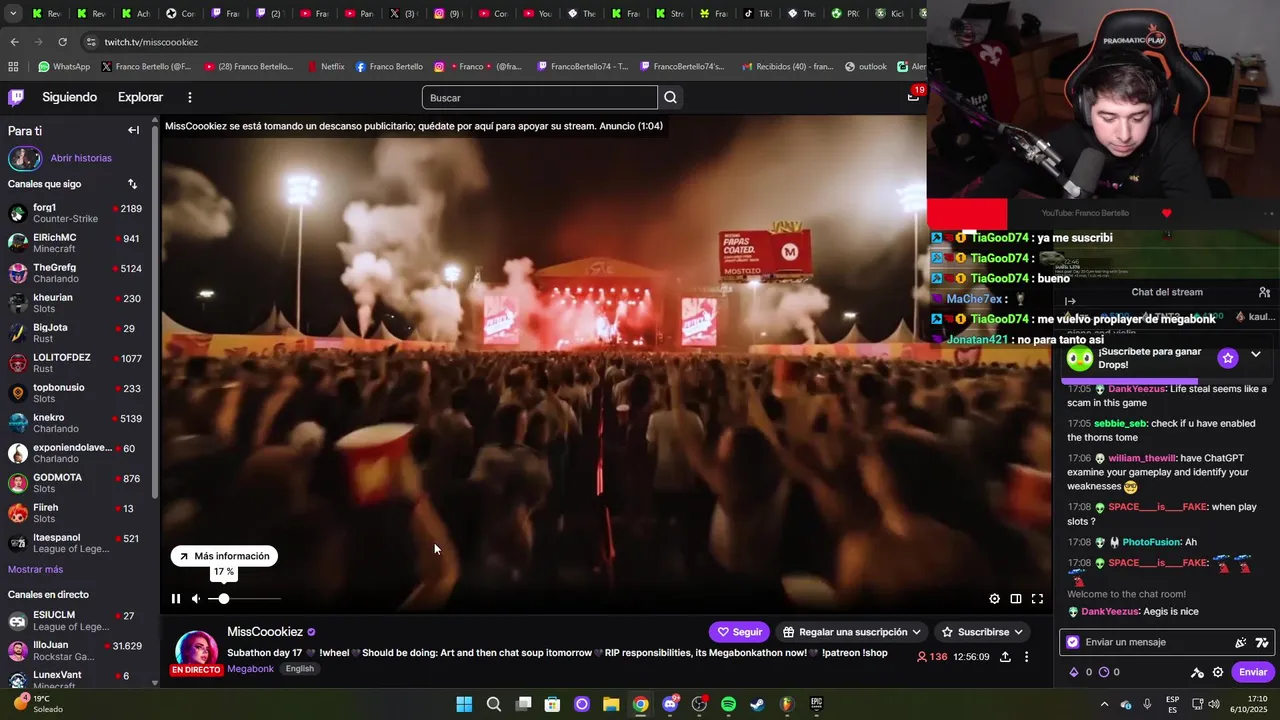The height and width of the screenshot is (720, 1280).
Task: Expand the Suscríbete para ganar Drops banner
Action: point(1256,355)
